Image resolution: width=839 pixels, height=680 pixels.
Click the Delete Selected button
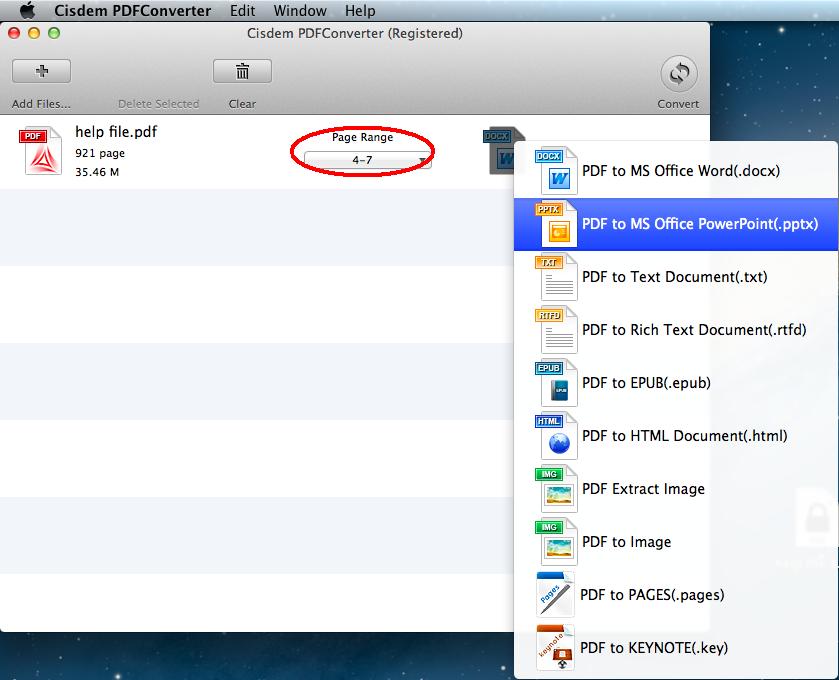click(x=158, y=103)
